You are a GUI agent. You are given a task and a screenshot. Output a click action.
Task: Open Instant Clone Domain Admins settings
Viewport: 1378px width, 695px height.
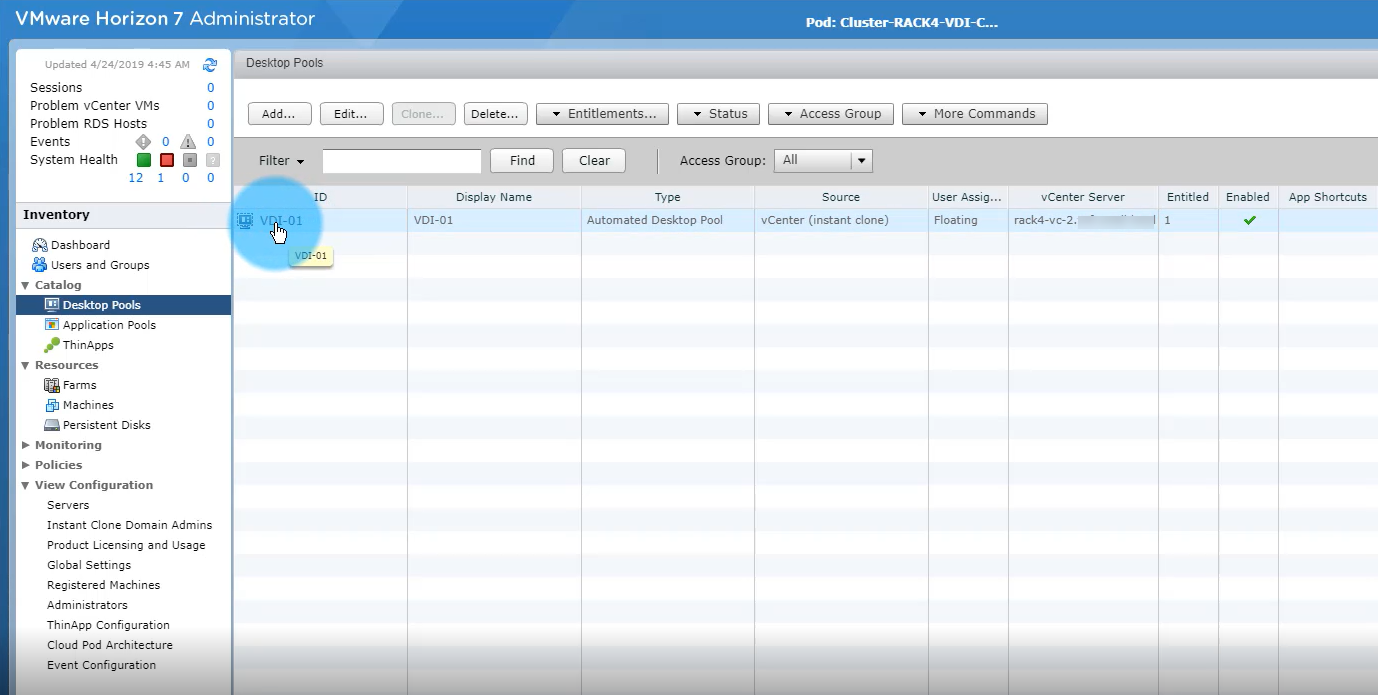coord(129,525)
